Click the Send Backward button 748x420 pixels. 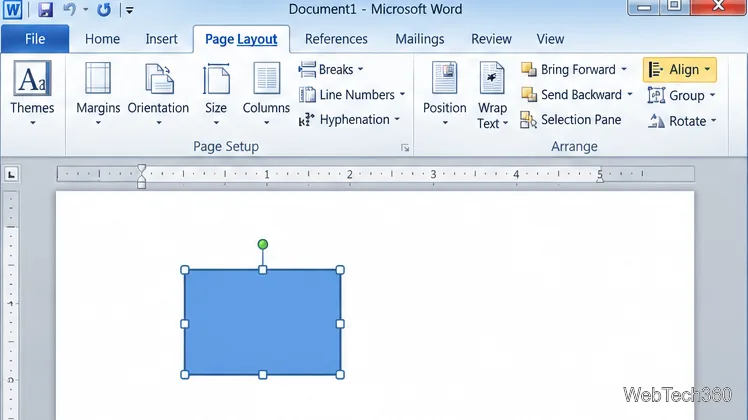(x=571, y=95)
